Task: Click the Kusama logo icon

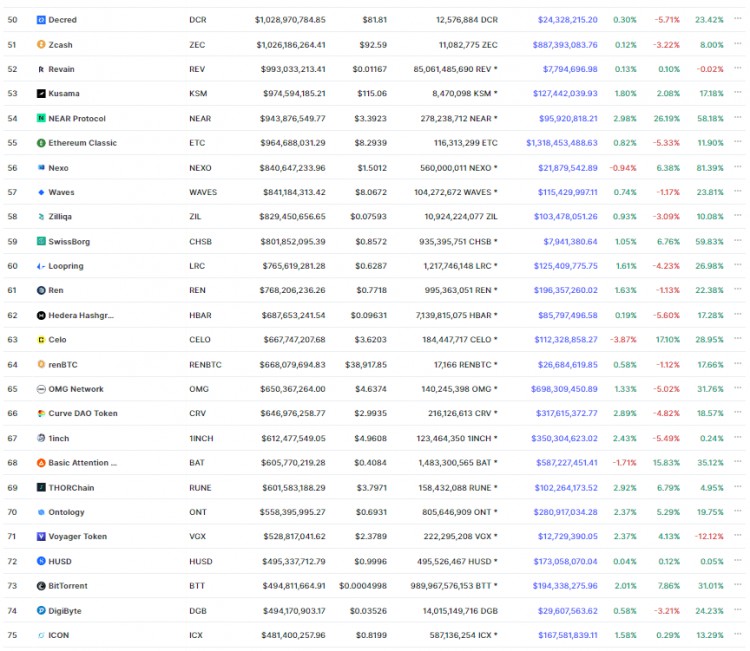Action: pos(41,93)
